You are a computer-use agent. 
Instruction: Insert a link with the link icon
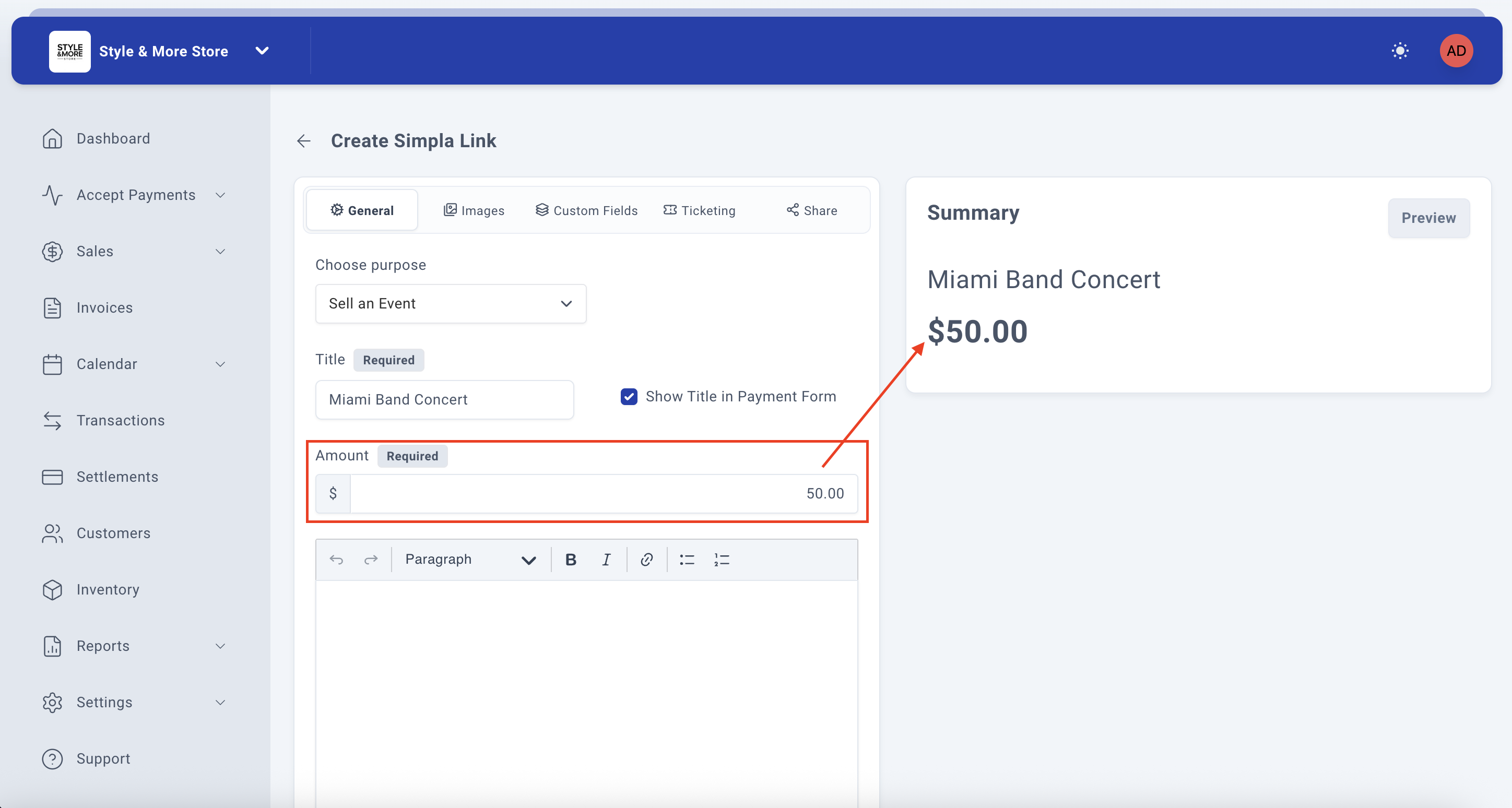pos(646,560)
